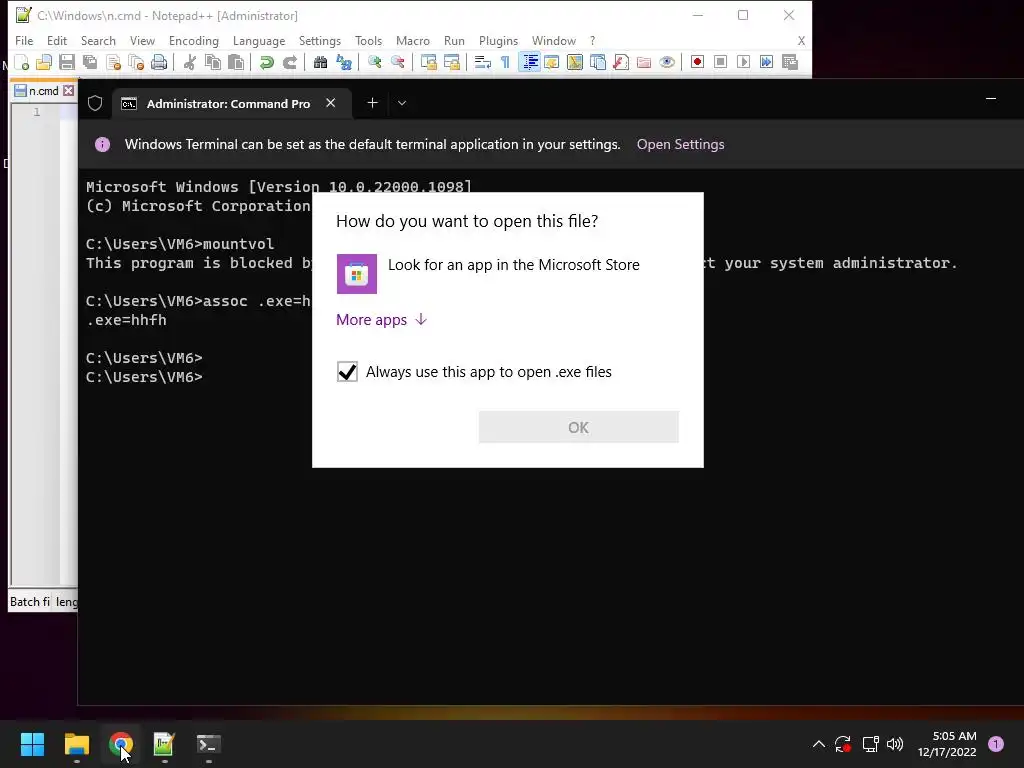Click the Save Recorded Macro icon
The width and height of the screenshot is (1024, 768).
point(790,62)
